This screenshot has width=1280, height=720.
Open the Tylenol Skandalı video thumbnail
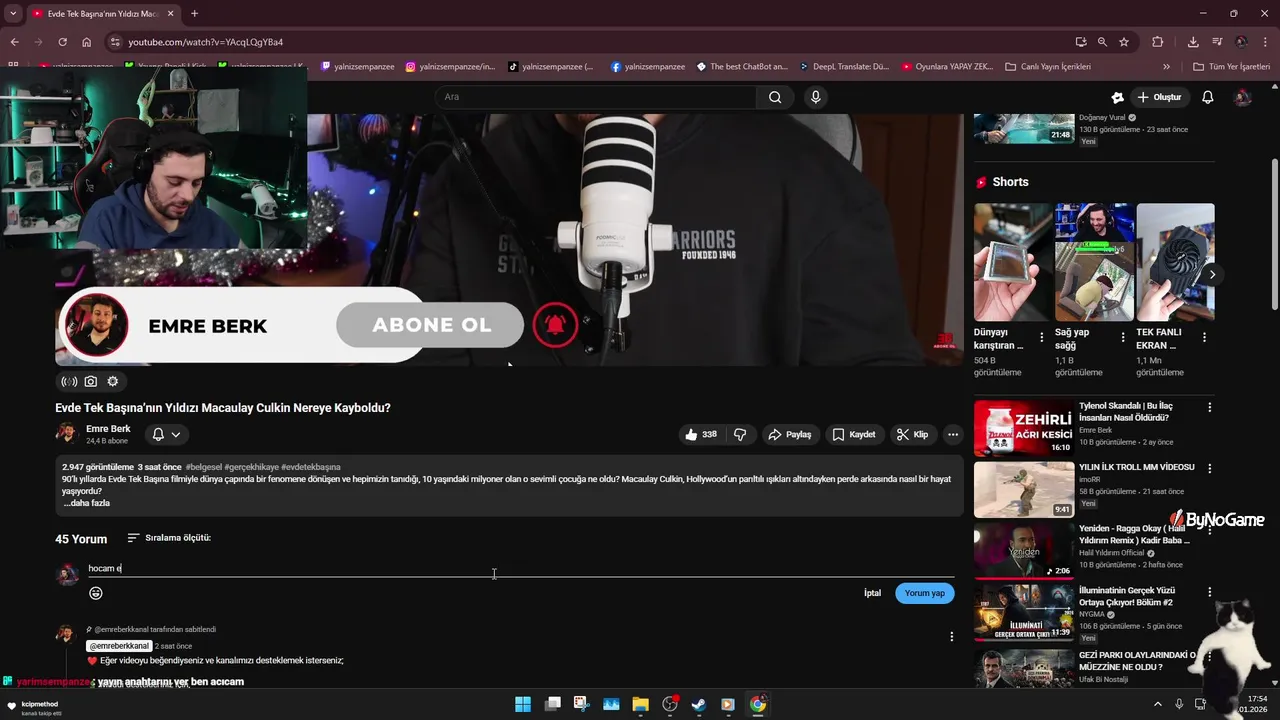[1024, 427]
